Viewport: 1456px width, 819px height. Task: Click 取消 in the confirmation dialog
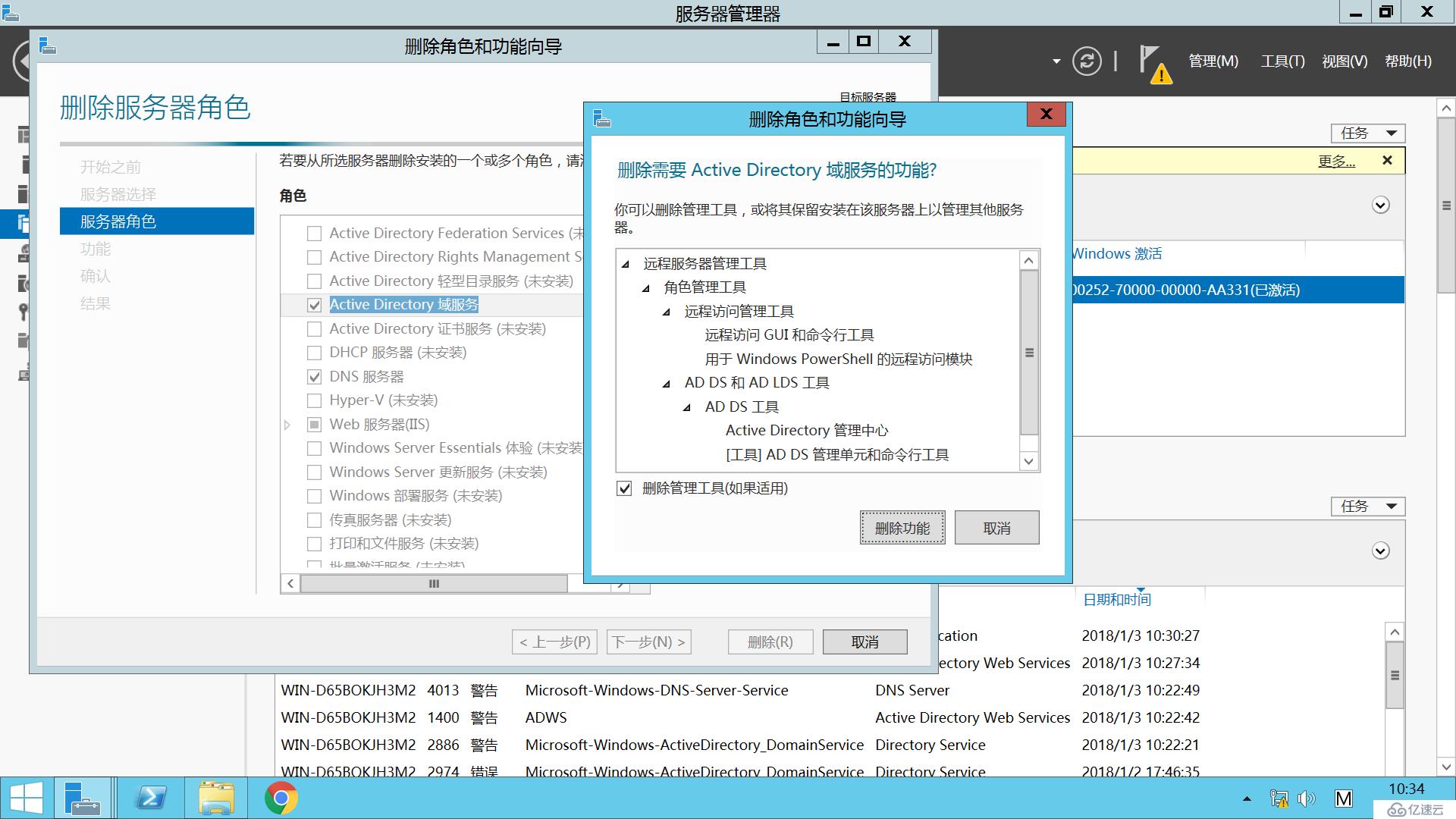(x=996, y=528)
